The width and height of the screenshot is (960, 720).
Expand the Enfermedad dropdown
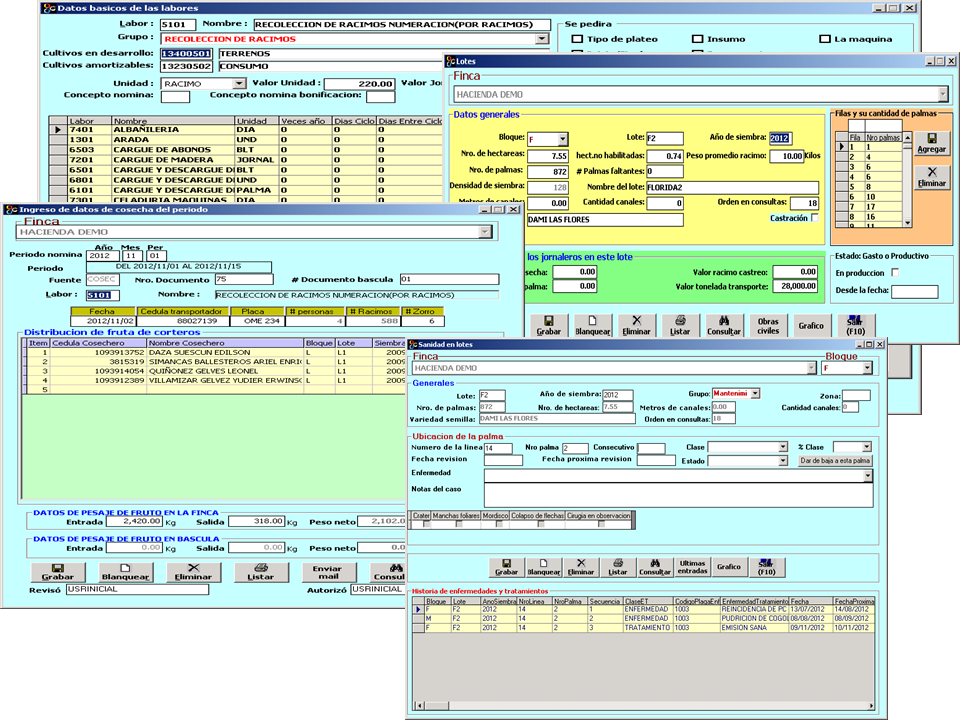click(868, 476)
